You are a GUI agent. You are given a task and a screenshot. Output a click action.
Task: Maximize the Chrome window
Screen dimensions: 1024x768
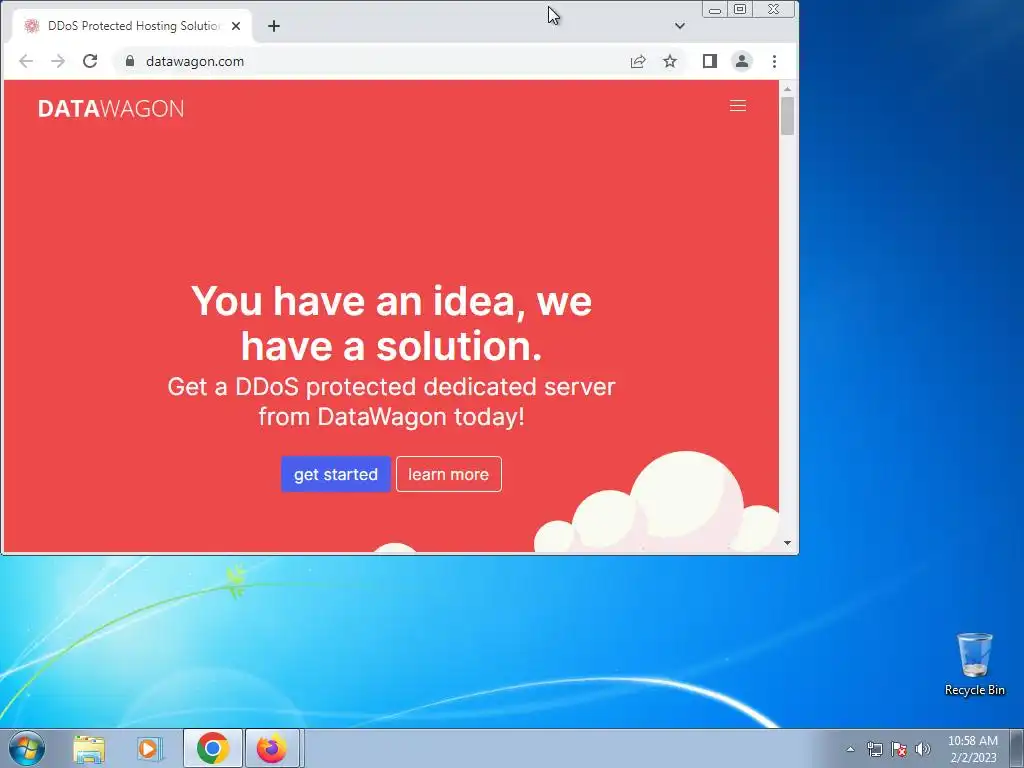click(x=740, y=9)
